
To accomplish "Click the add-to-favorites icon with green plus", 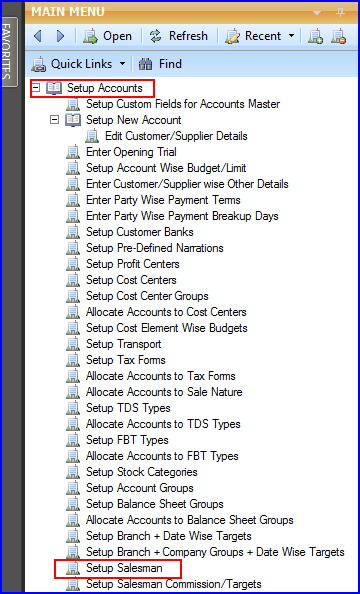I will pos(315,36).
